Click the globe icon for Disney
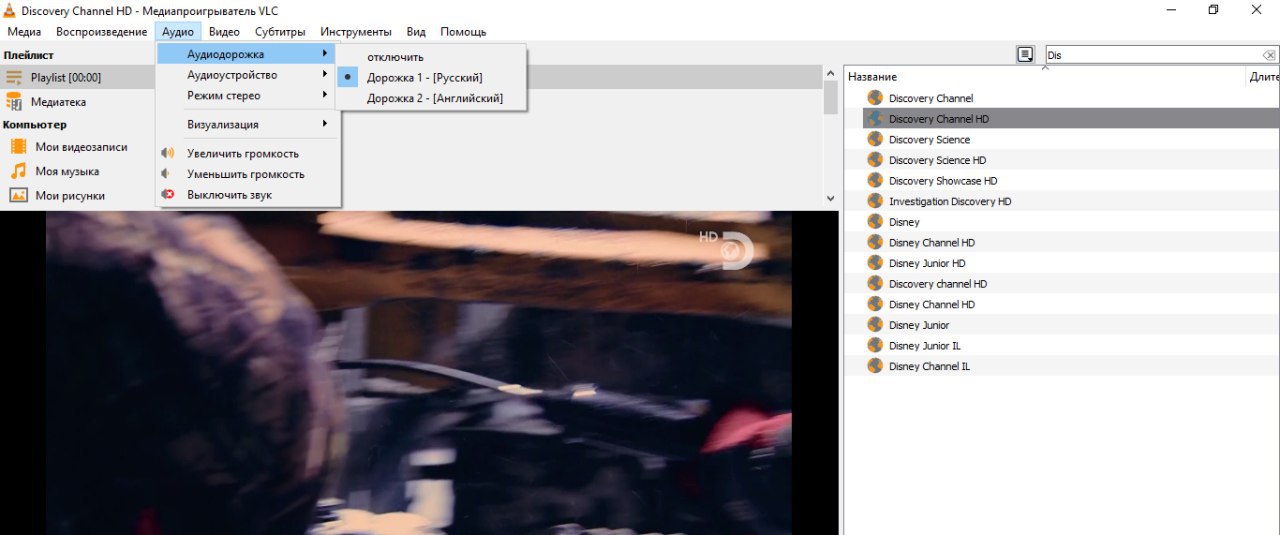This screenshot has height=535, width=1280. (875, 222)
